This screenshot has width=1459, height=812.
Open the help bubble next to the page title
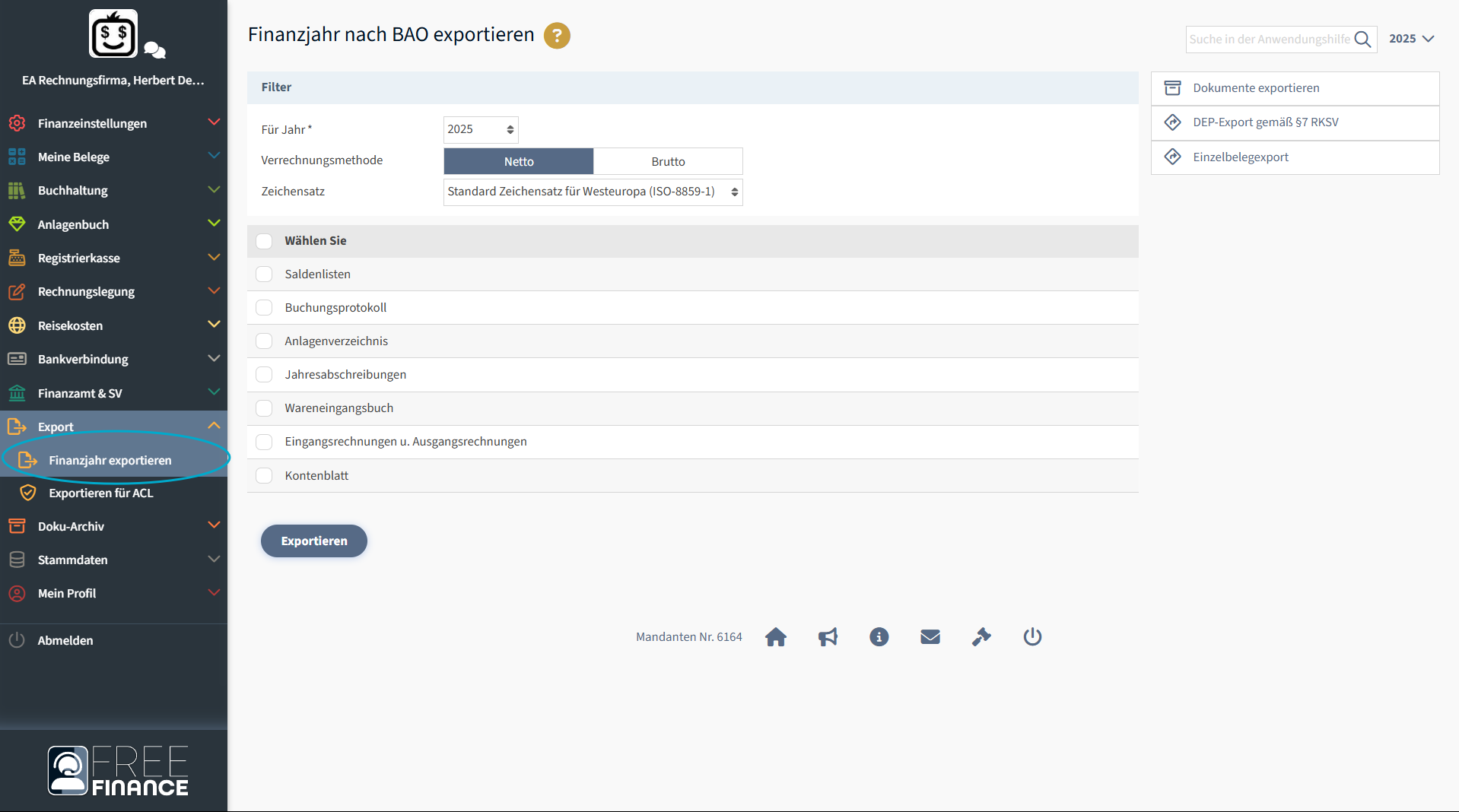pos(556,36)
